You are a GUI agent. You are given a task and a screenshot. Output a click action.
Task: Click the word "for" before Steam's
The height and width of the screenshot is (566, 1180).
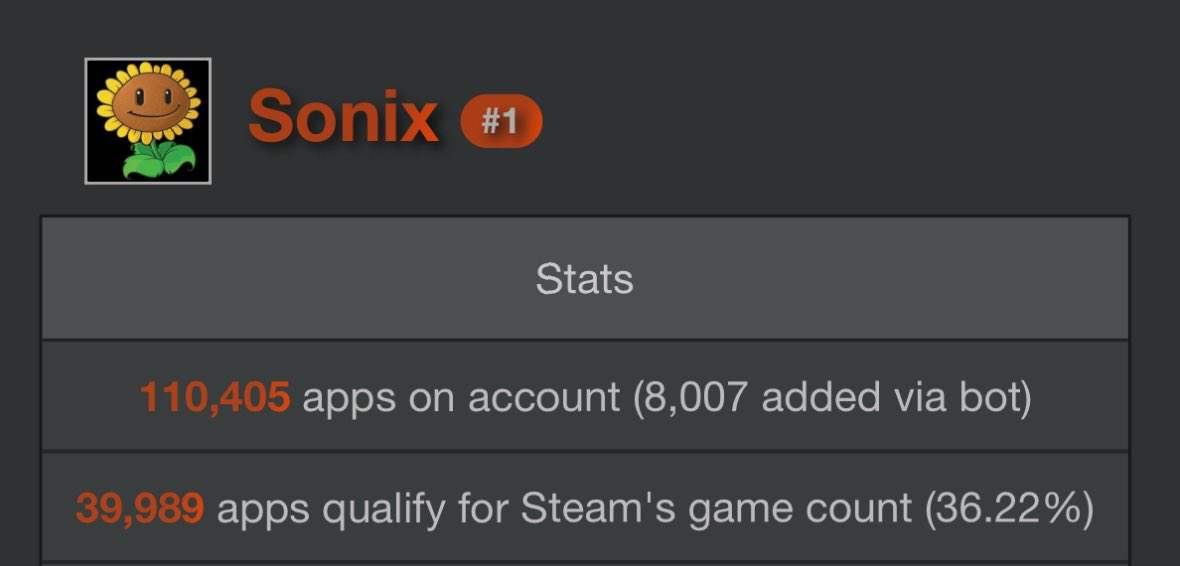pyautogui.click(x=483, y=509)
